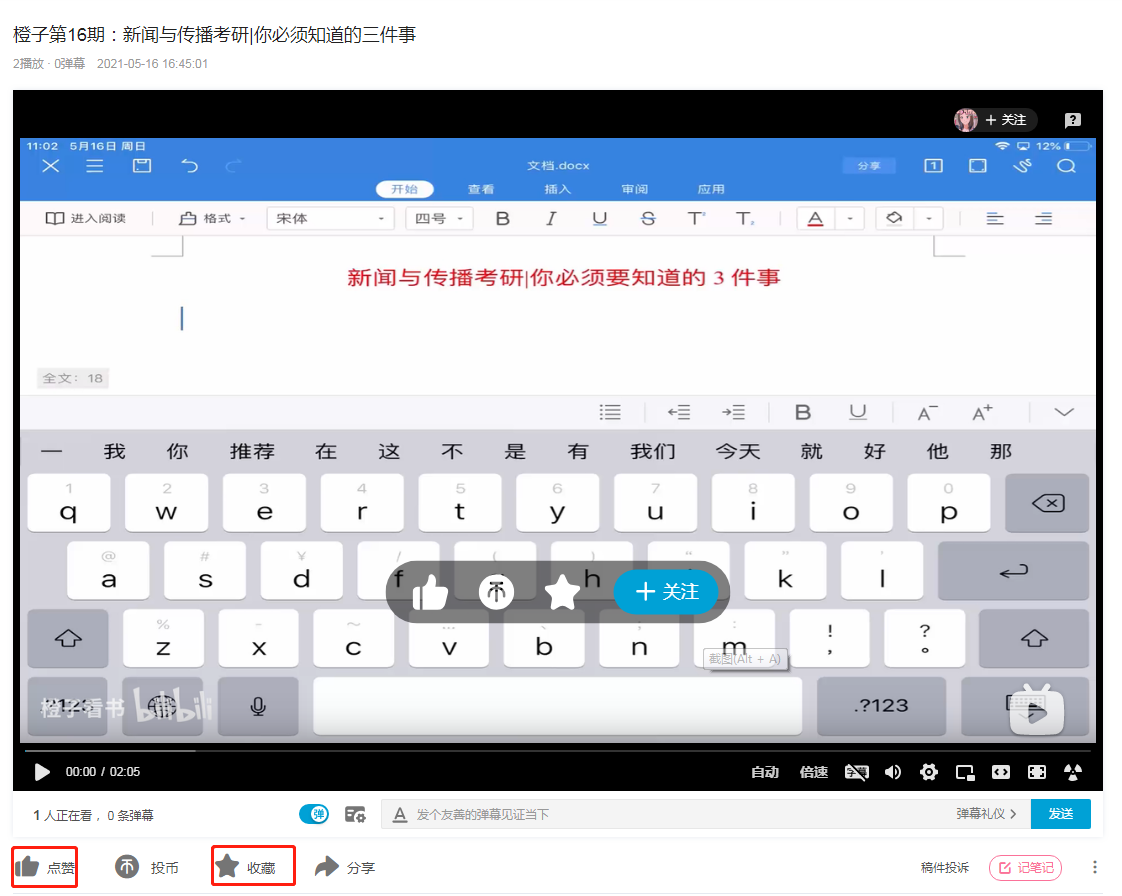Open the player settings gear
This screenshot has width=1122, height=896.
click(929, 771)
